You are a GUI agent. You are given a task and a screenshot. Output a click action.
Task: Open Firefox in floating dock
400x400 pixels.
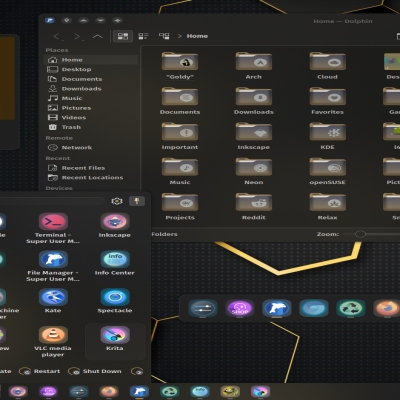(x=387, y=308)
